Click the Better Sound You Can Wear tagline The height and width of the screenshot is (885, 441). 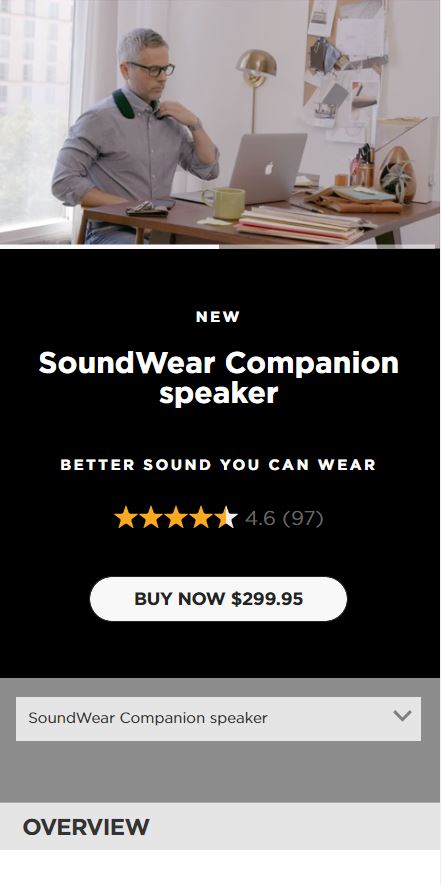[218, 465]
